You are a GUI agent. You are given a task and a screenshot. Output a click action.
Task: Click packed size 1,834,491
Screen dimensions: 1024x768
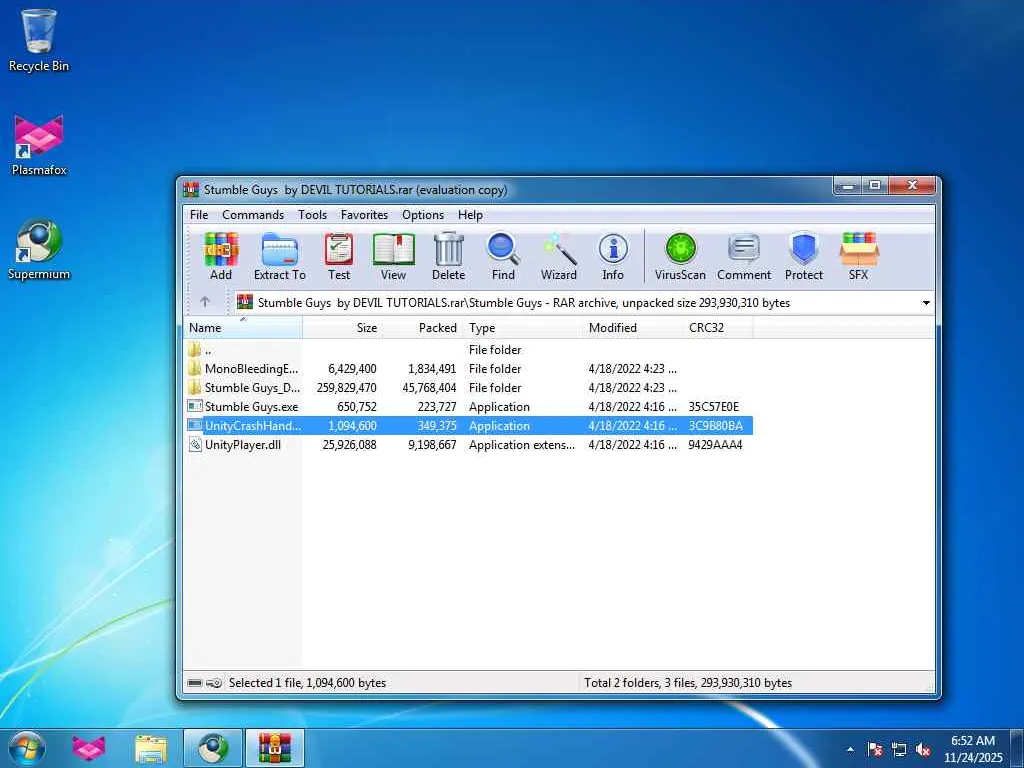click(x=432, y=369)
